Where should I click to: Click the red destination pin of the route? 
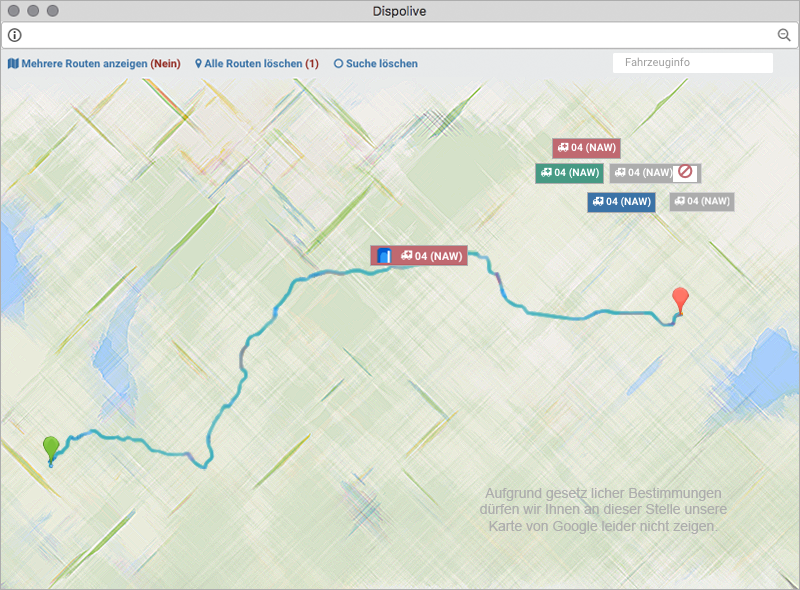coord(680,300)
